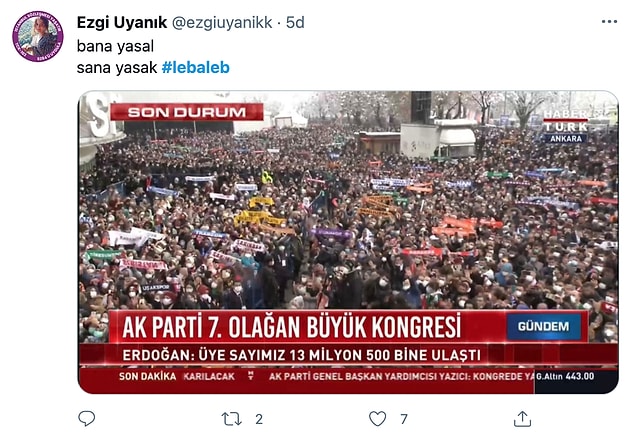The image size is (635, 438).
Task: Click the 5d timestamp
Action: pos(295,22)
